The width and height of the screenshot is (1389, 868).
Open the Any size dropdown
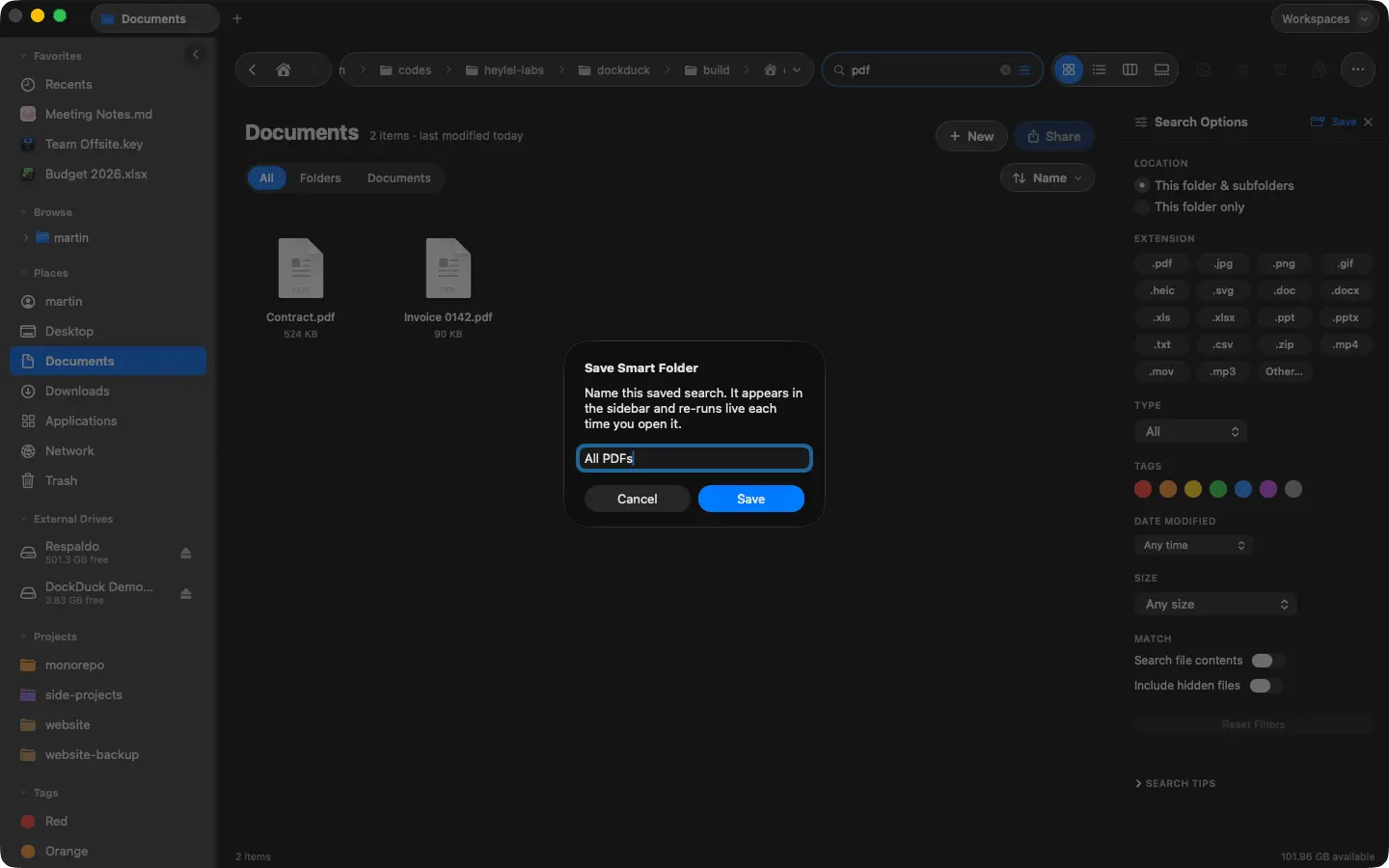coord(1216,604)
